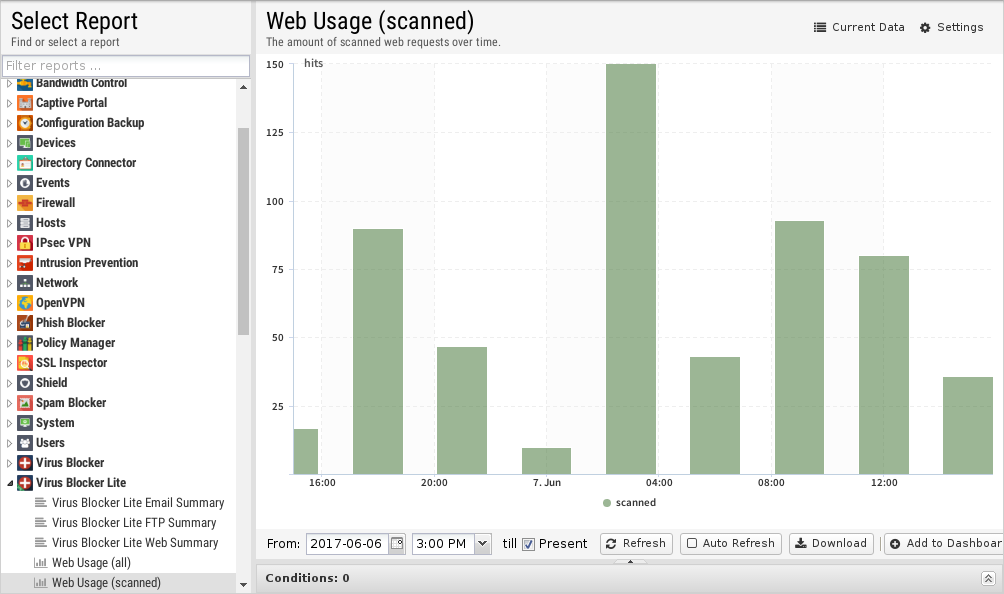
Task: Select Virus Blocker Lite Web Summary report
Action: pos(134,543)
